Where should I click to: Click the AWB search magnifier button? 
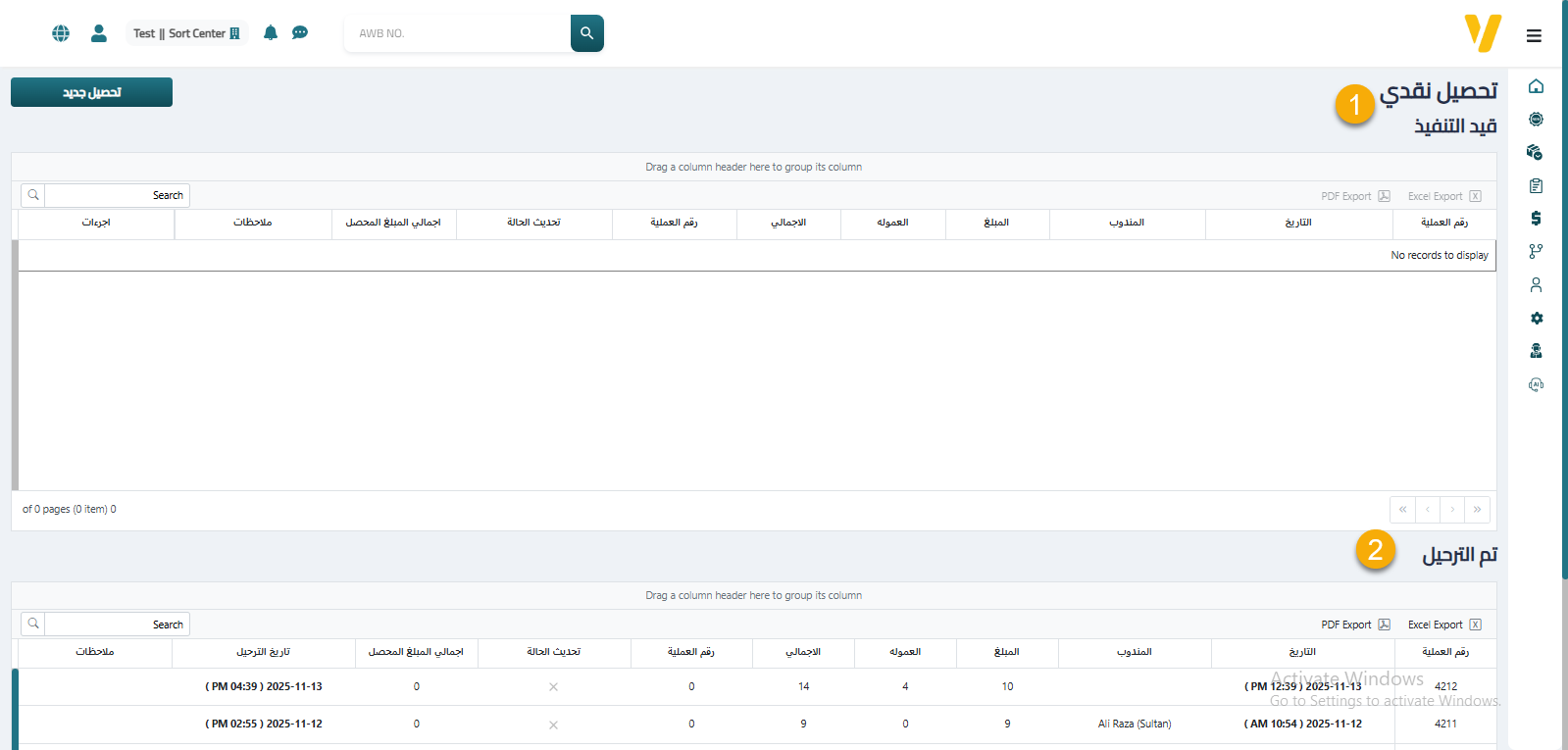tap(586, 33)
